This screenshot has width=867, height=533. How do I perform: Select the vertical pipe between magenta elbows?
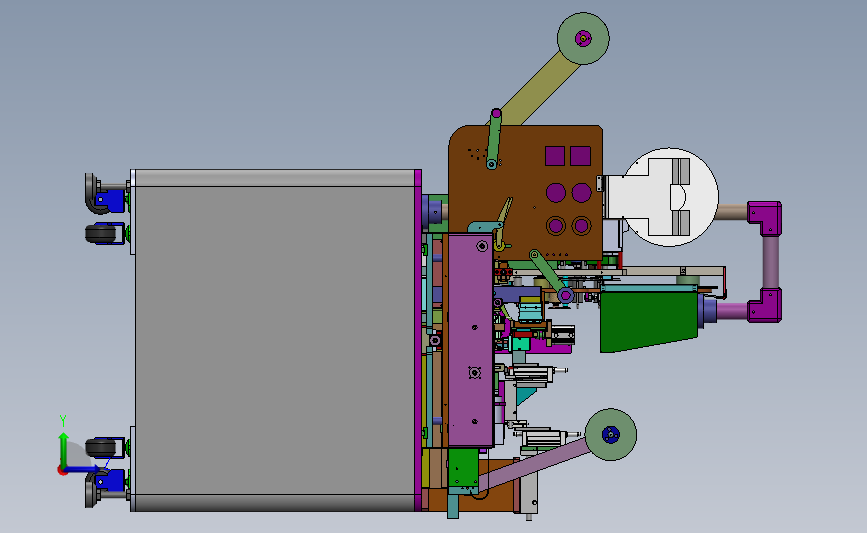[x=771, y=262]
